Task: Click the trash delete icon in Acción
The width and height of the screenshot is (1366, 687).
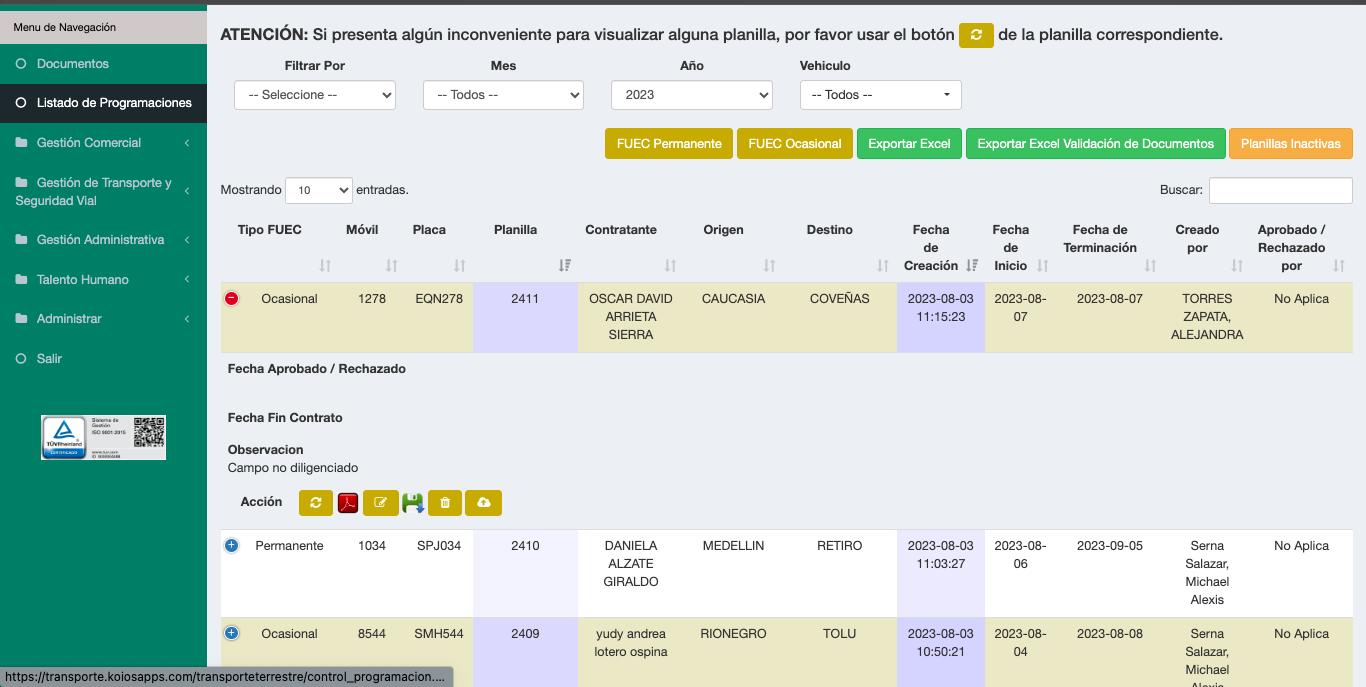Action: coord(445,503)
